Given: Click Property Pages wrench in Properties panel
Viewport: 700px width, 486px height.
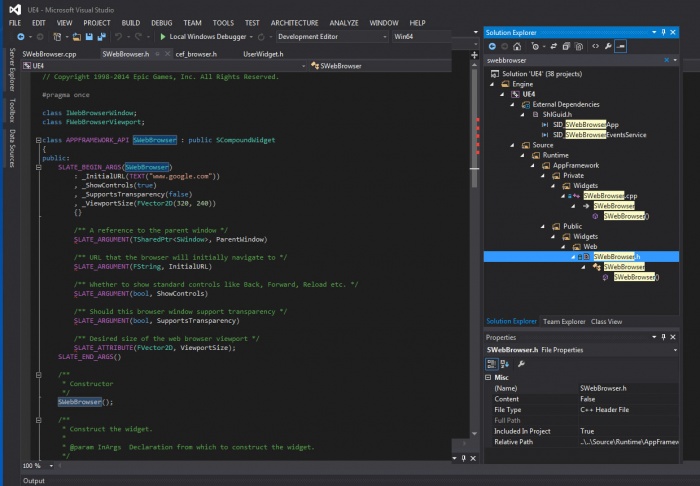Looking at the screenshot, I should pos(522,363).
